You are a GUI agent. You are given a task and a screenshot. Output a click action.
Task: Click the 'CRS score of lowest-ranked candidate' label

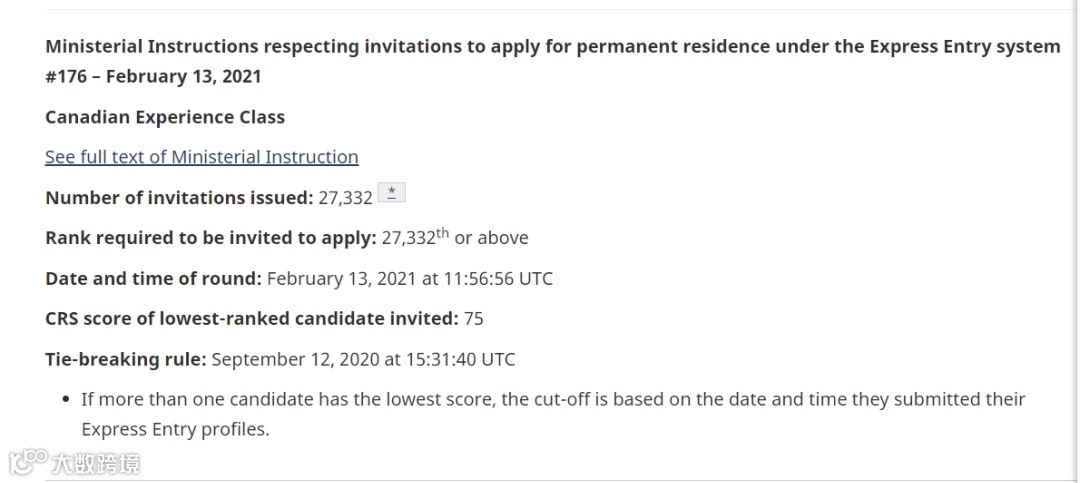252,318
